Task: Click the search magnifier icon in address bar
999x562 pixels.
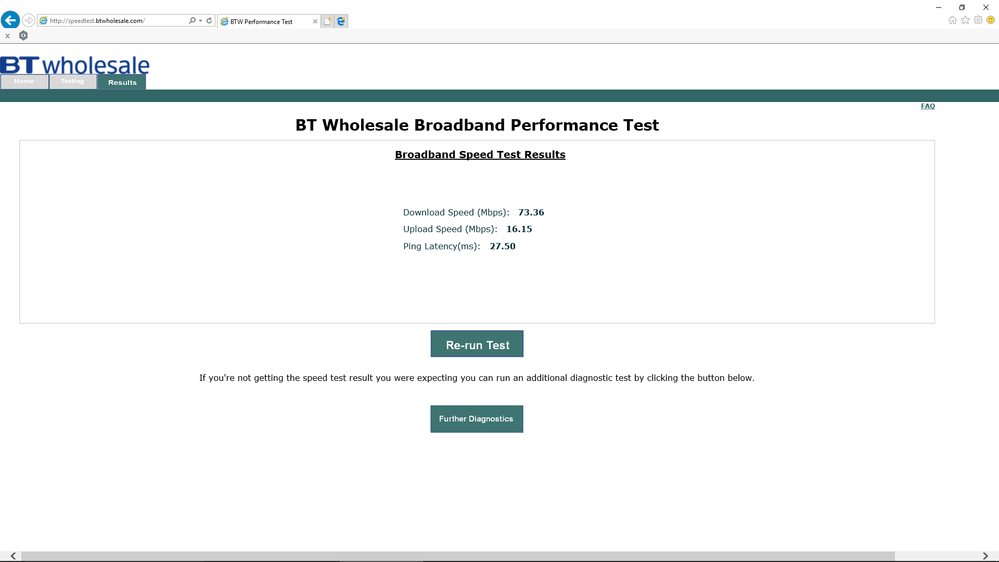Action: pos(192,20)
